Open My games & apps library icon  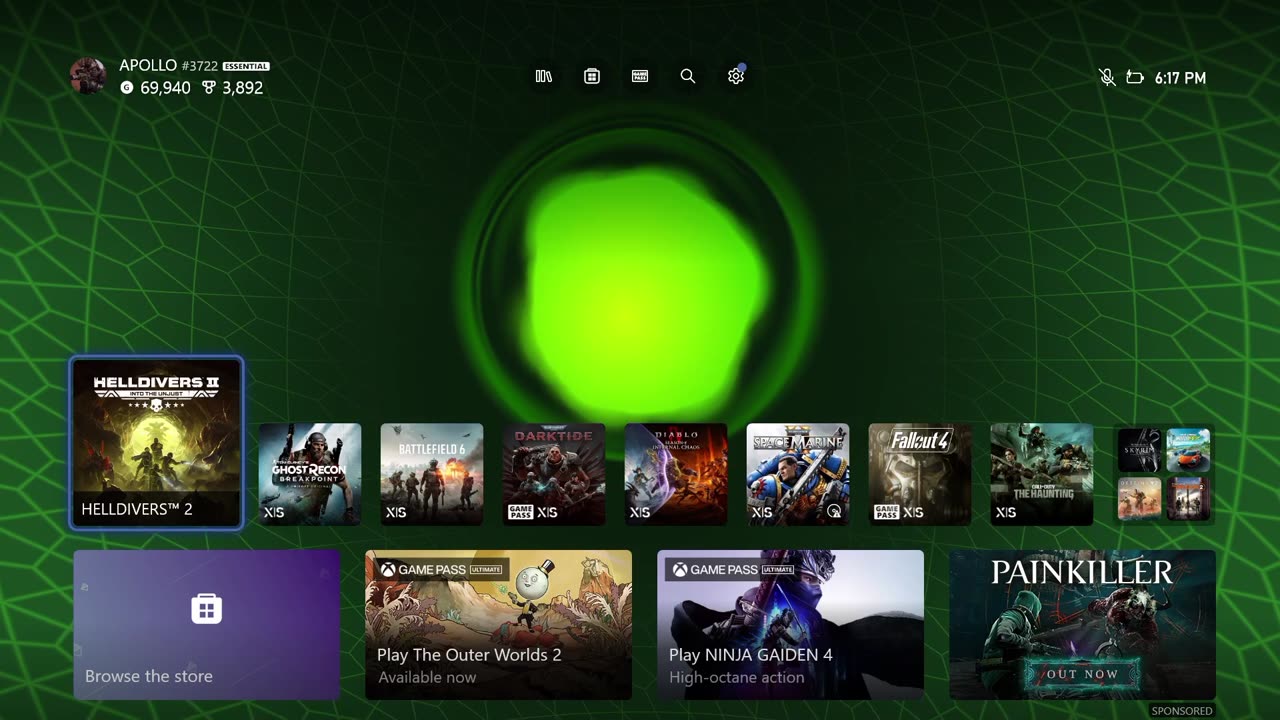pyautogui.click(x=544, y=76)
